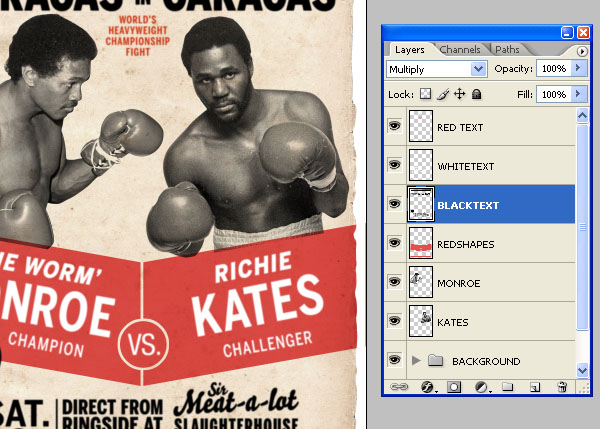Add a layer mask
The width and height of the screenshot is (600, 429).
pos(452,386)
